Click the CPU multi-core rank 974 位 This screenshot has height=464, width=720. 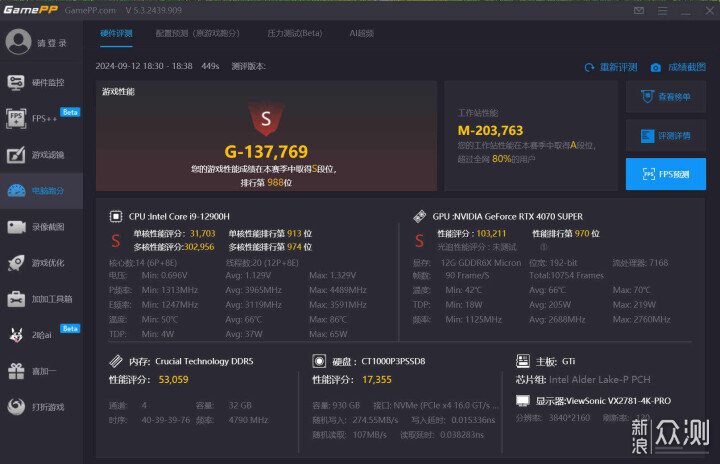click(x=299, y=247)
